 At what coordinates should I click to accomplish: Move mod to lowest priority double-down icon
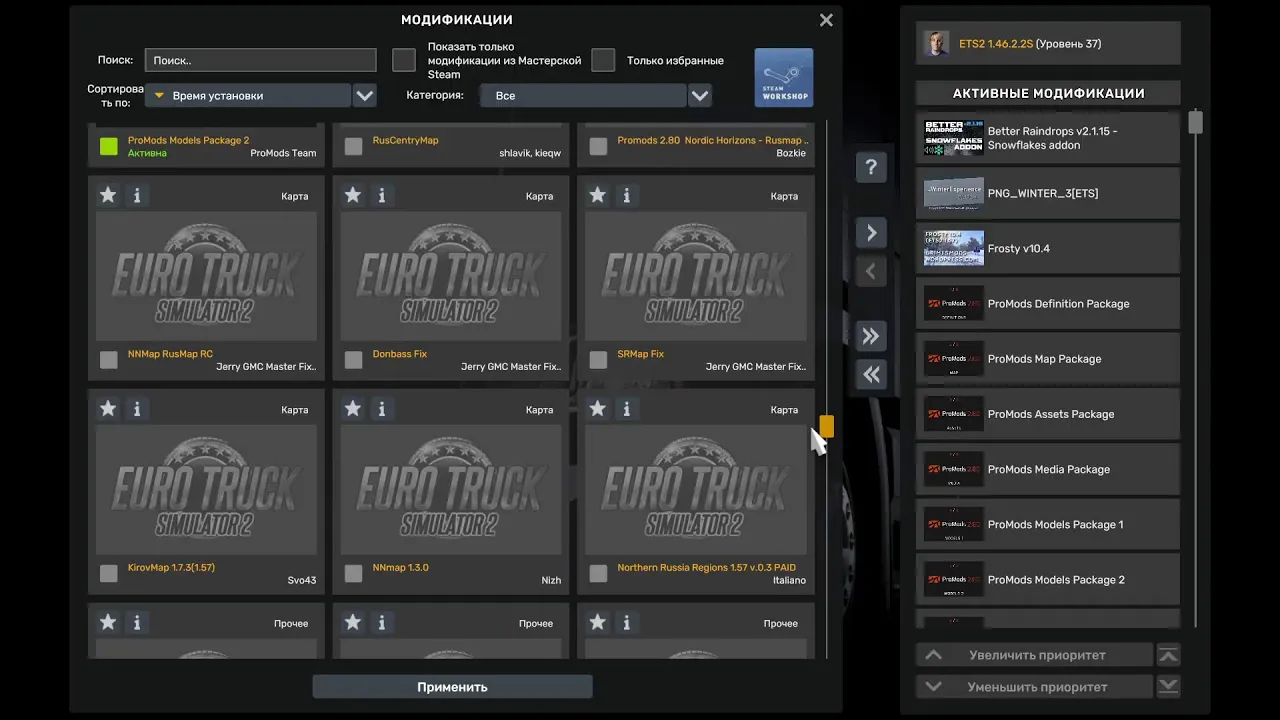click(x=1168, y=687)
